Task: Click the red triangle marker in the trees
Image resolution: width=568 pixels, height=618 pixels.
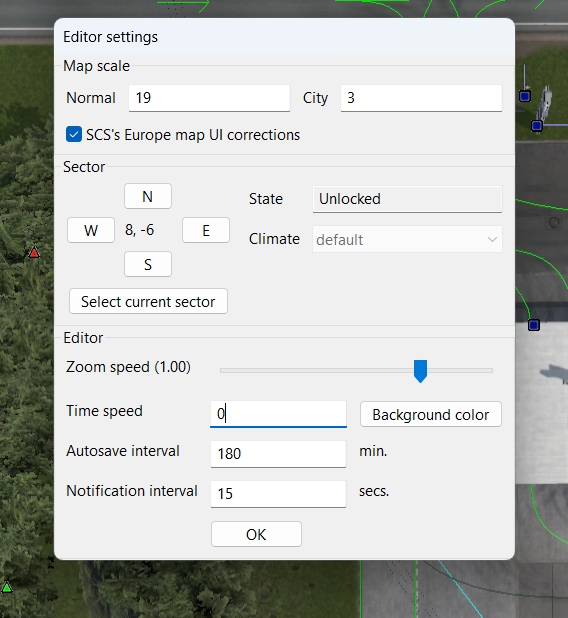Action: tap(34, 253)
